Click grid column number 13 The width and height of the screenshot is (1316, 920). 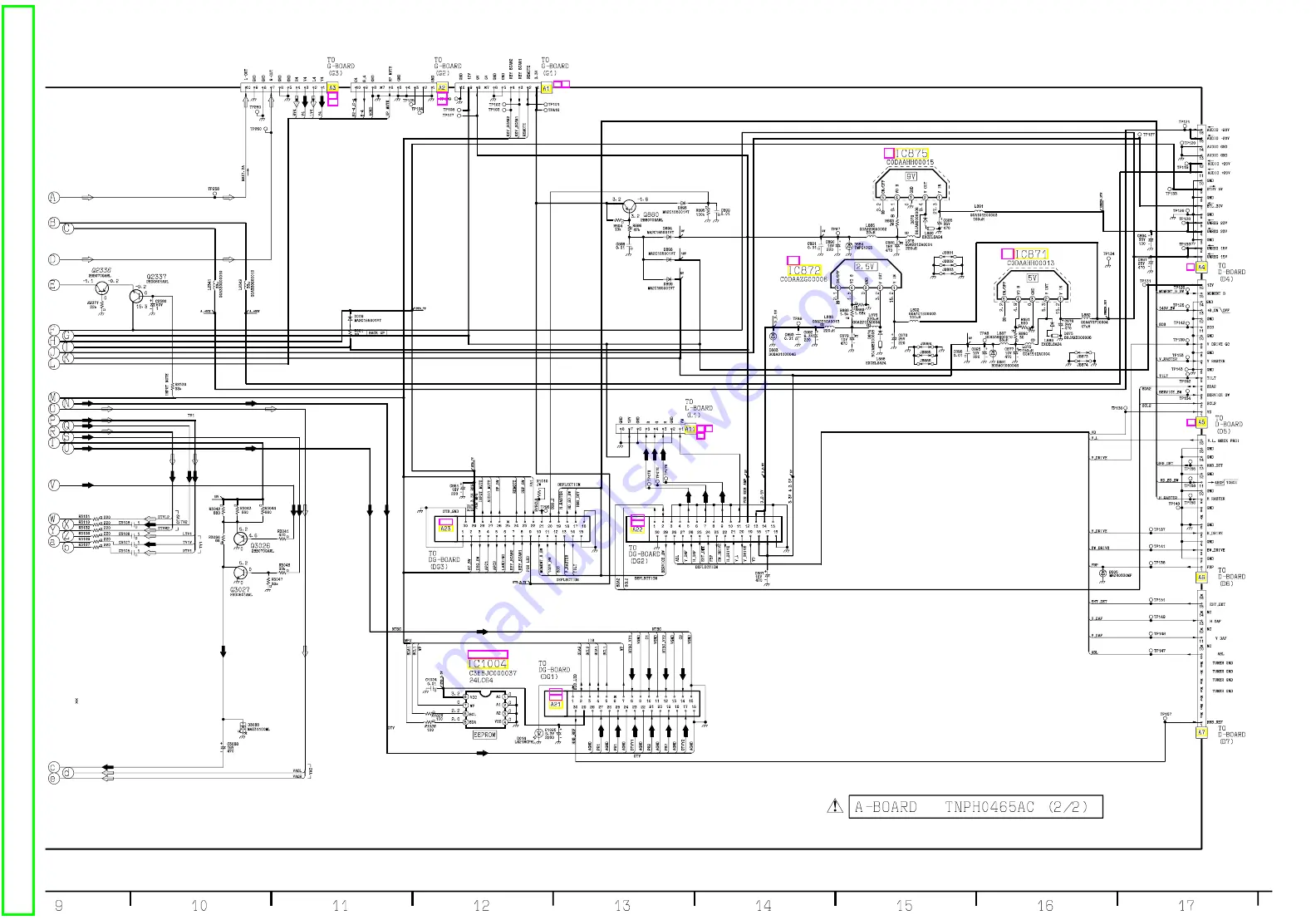622,906
